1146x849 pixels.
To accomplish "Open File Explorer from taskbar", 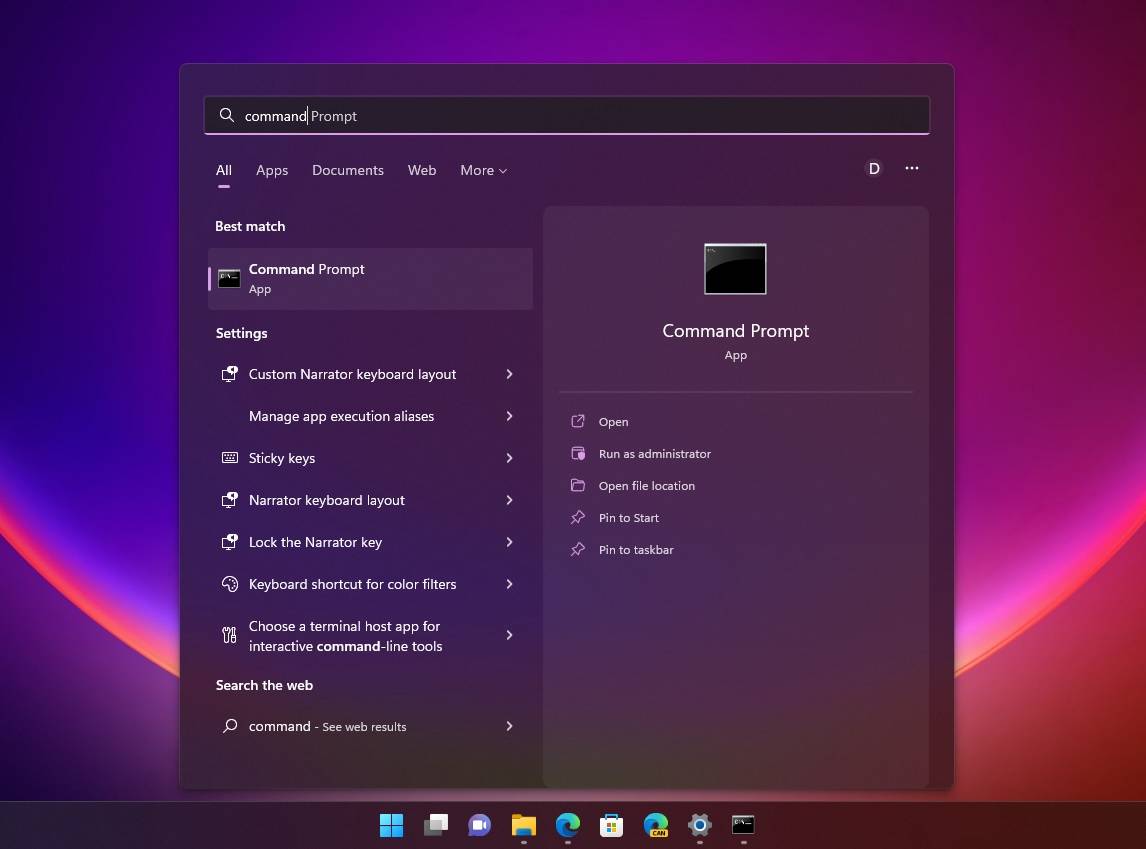I will (x=523, y=826).
